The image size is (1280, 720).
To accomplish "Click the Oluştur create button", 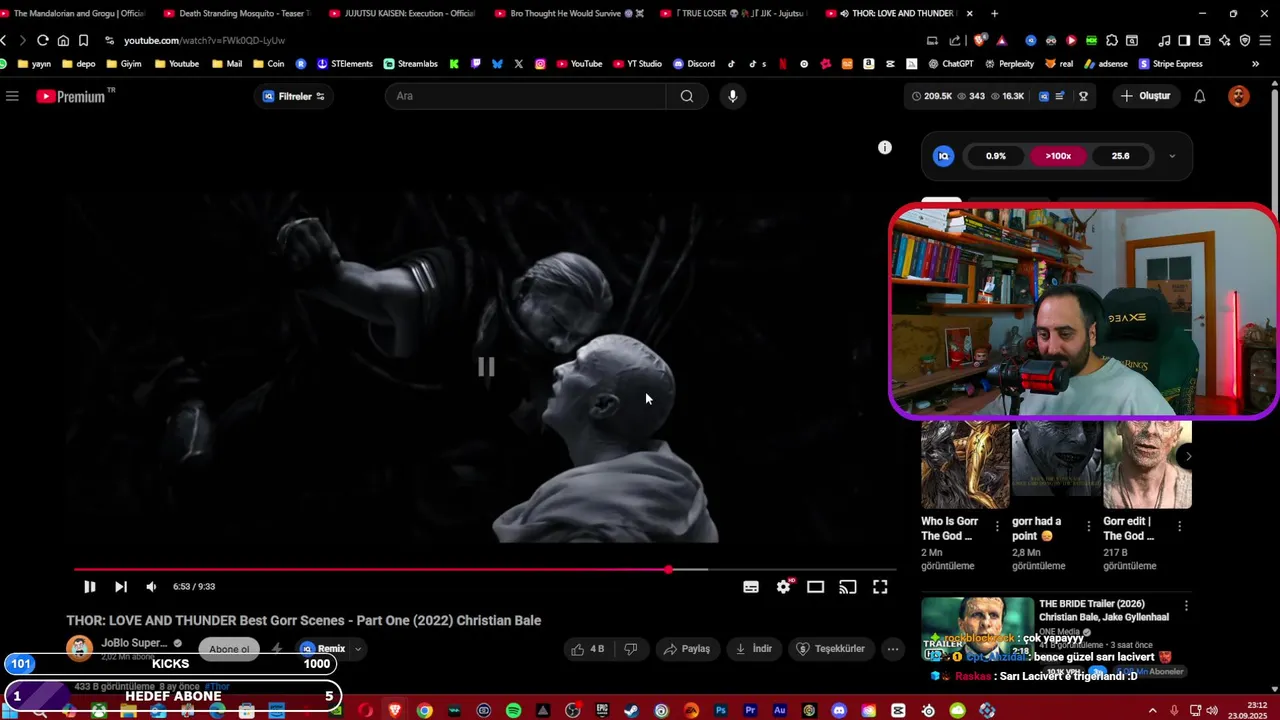I will click(x=1146, y=96).
